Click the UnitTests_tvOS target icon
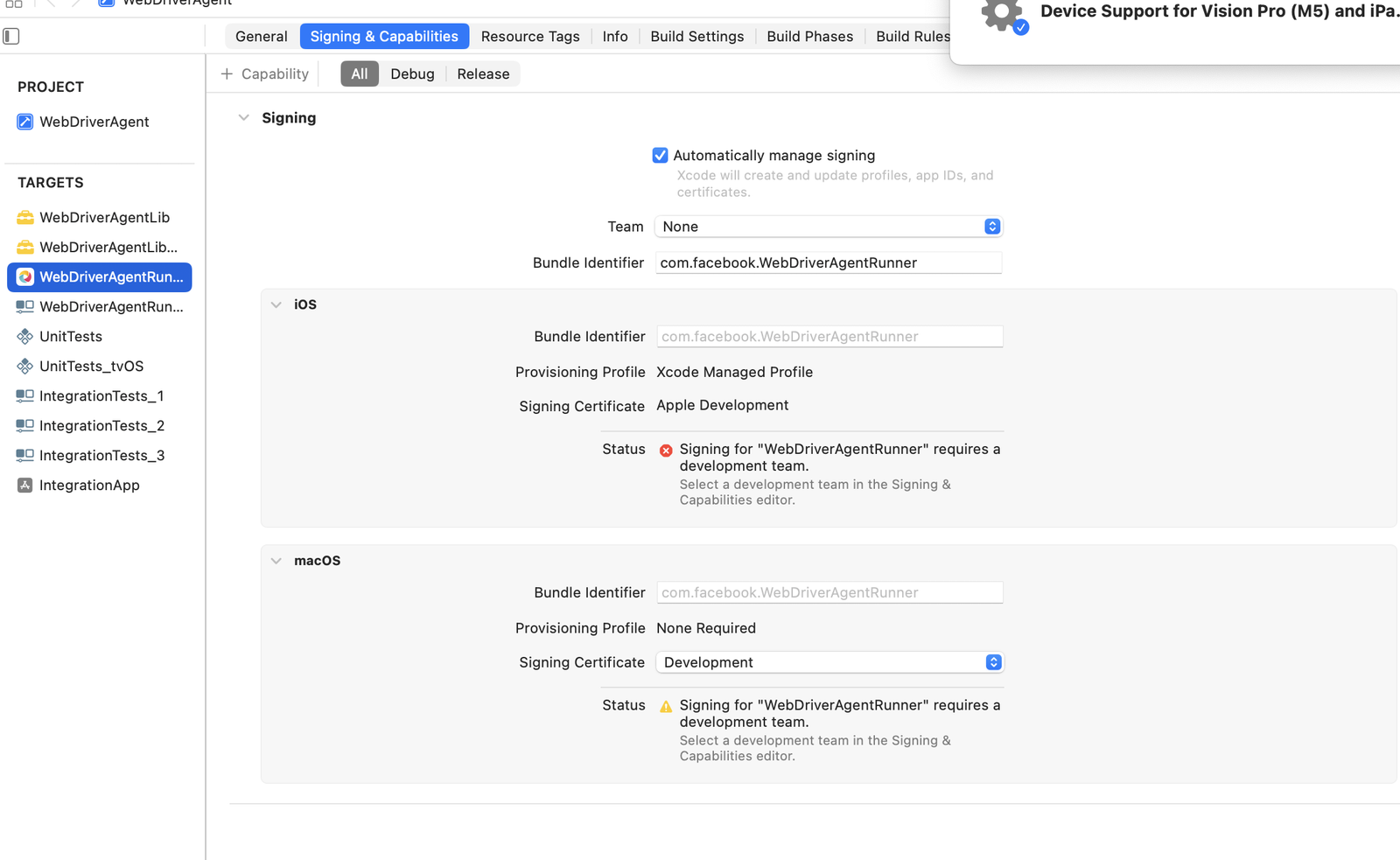Screen dimensions: 1400x860 pos(25,366)
